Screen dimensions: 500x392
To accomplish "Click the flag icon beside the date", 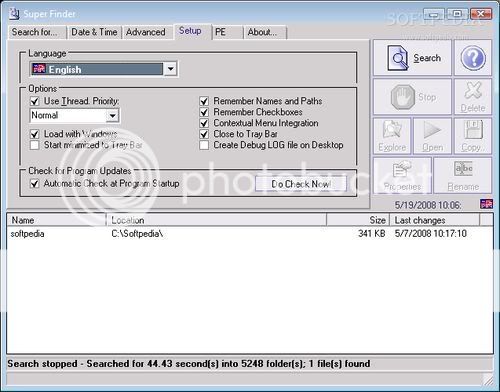I will (x=486, y=204).
